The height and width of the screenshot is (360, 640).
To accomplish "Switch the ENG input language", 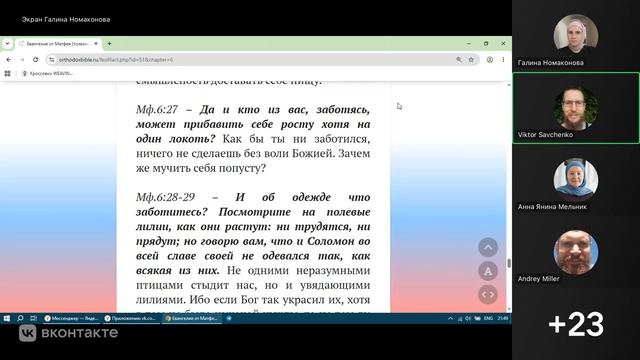I will point(488,318).
